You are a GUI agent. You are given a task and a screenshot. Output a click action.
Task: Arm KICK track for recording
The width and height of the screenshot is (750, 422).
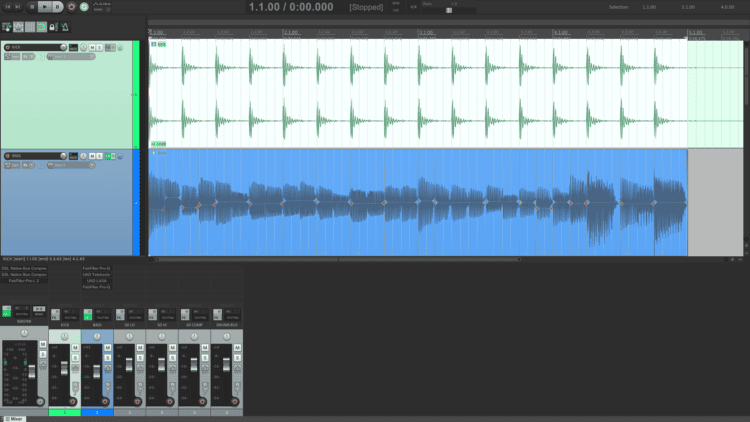[7, 47]
